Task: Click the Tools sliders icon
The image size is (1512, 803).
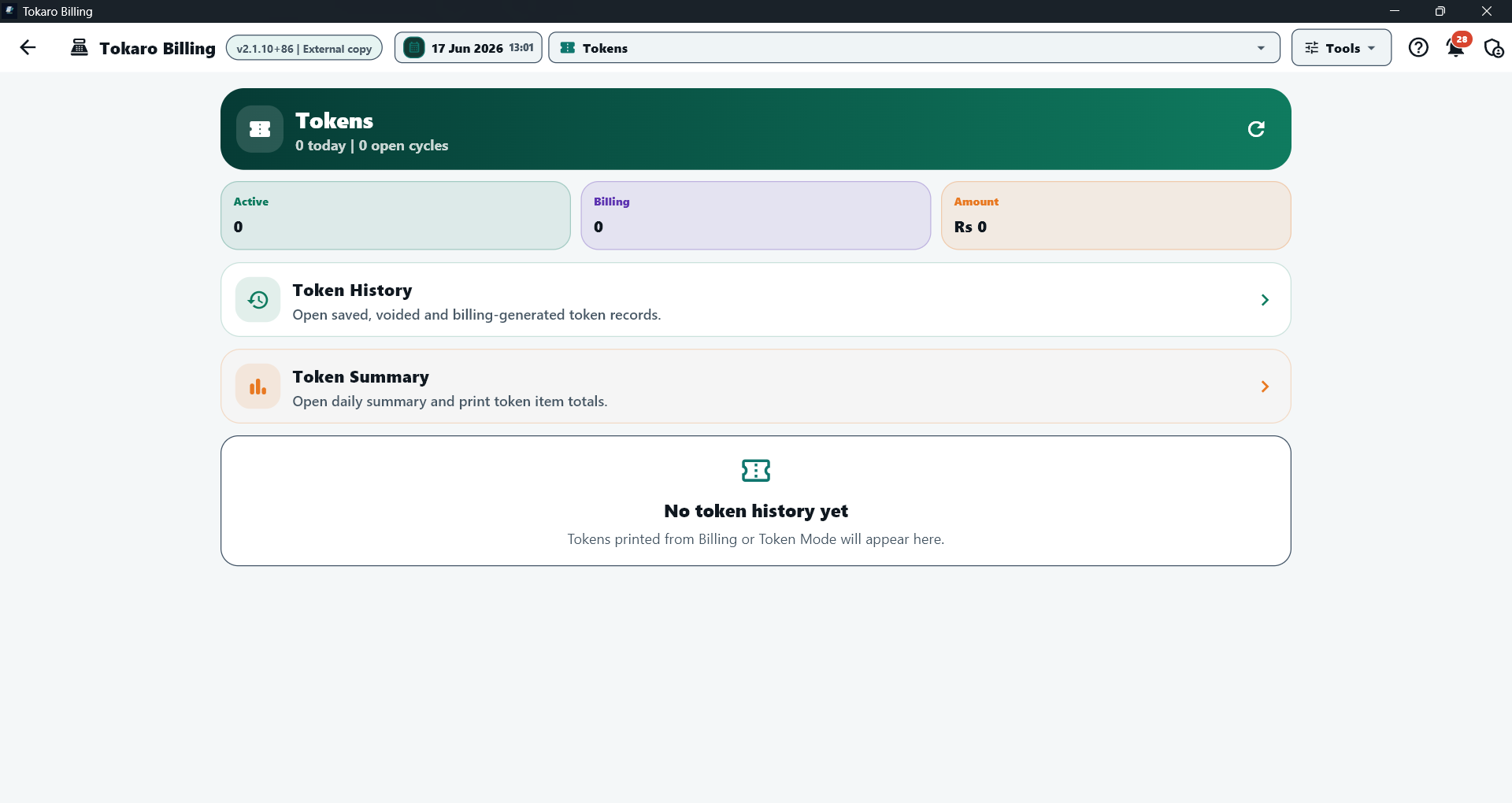Action: 1312,48
